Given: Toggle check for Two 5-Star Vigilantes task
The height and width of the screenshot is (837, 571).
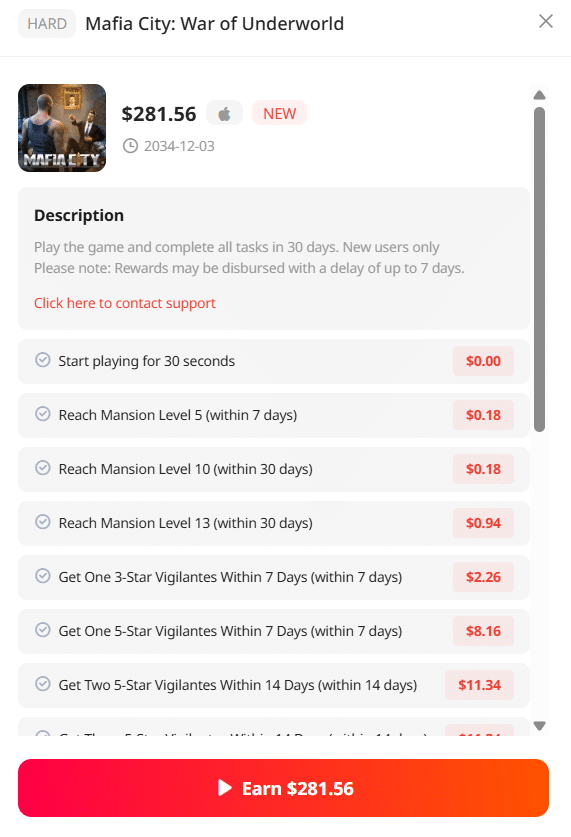Looking at the screenshot, I should (x=43, y=684).
